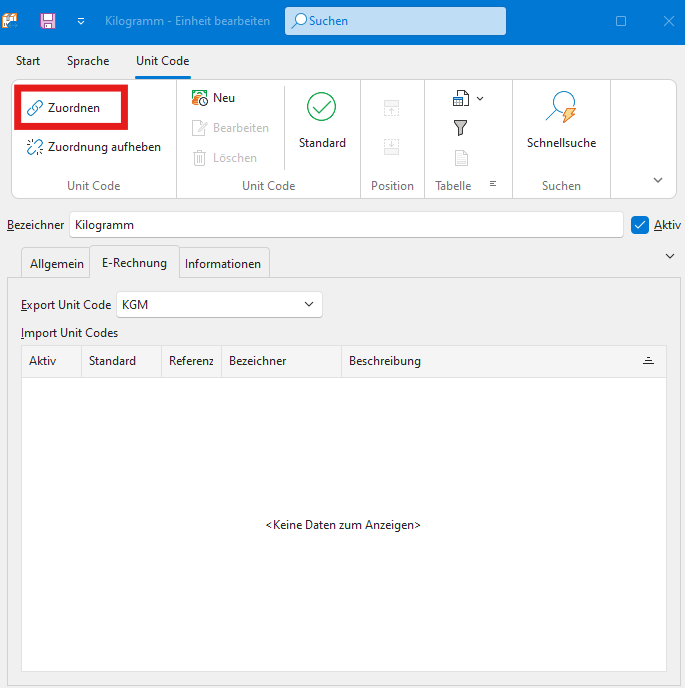Set as Standard with the green checkmark
The image size is (685, 688).
click(322, 118)
